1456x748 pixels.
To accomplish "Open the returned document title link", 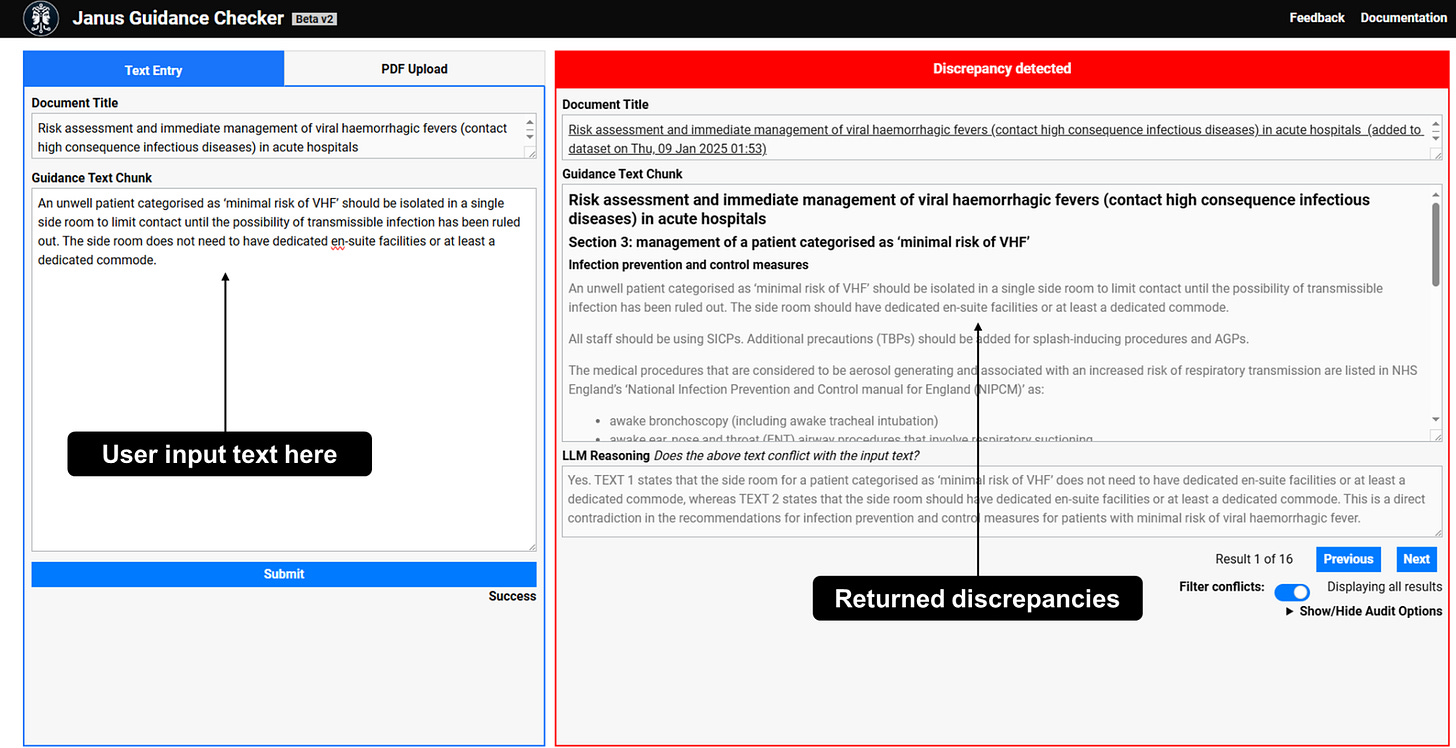I will coord(995,139).
